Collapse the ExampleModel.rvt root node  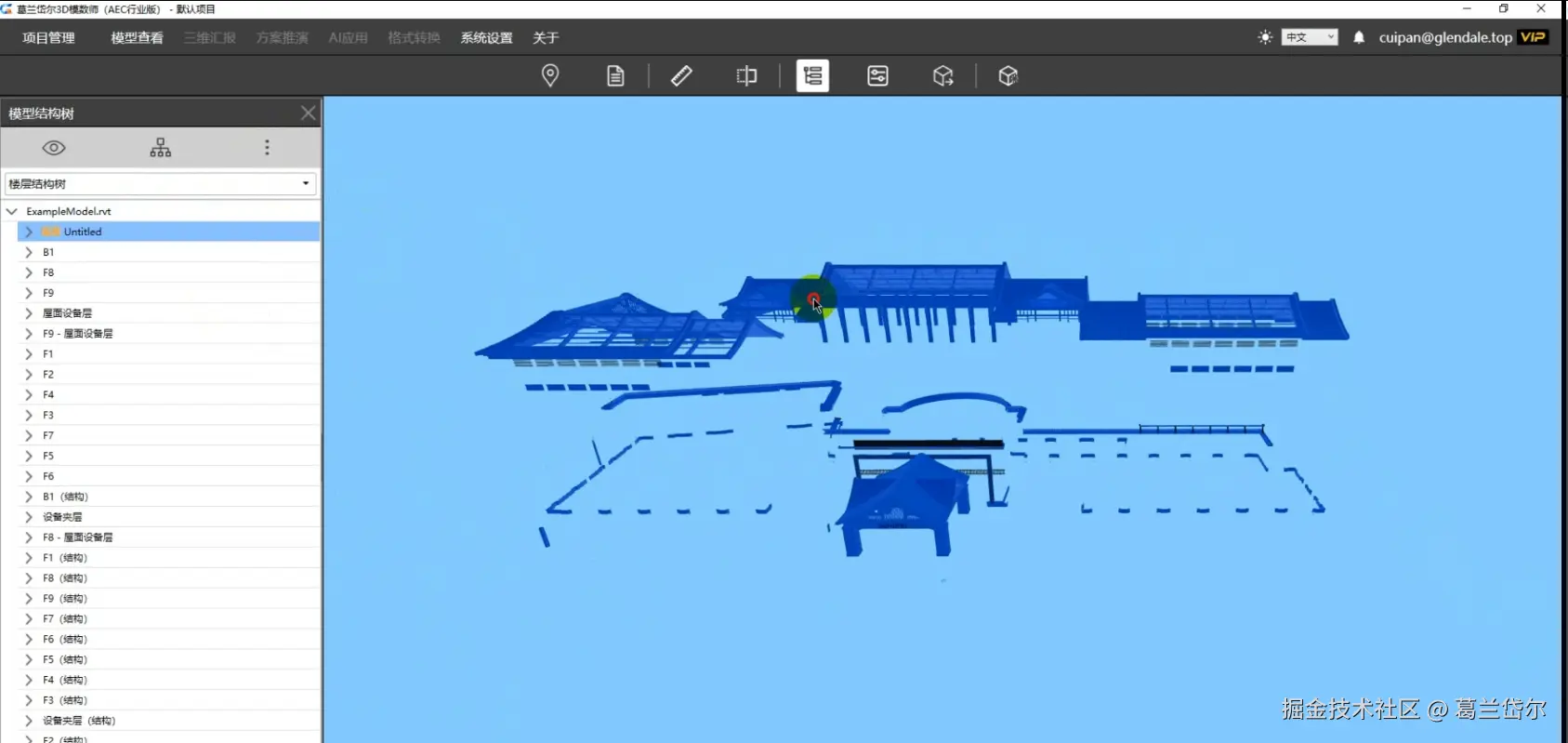pos(12,211)
